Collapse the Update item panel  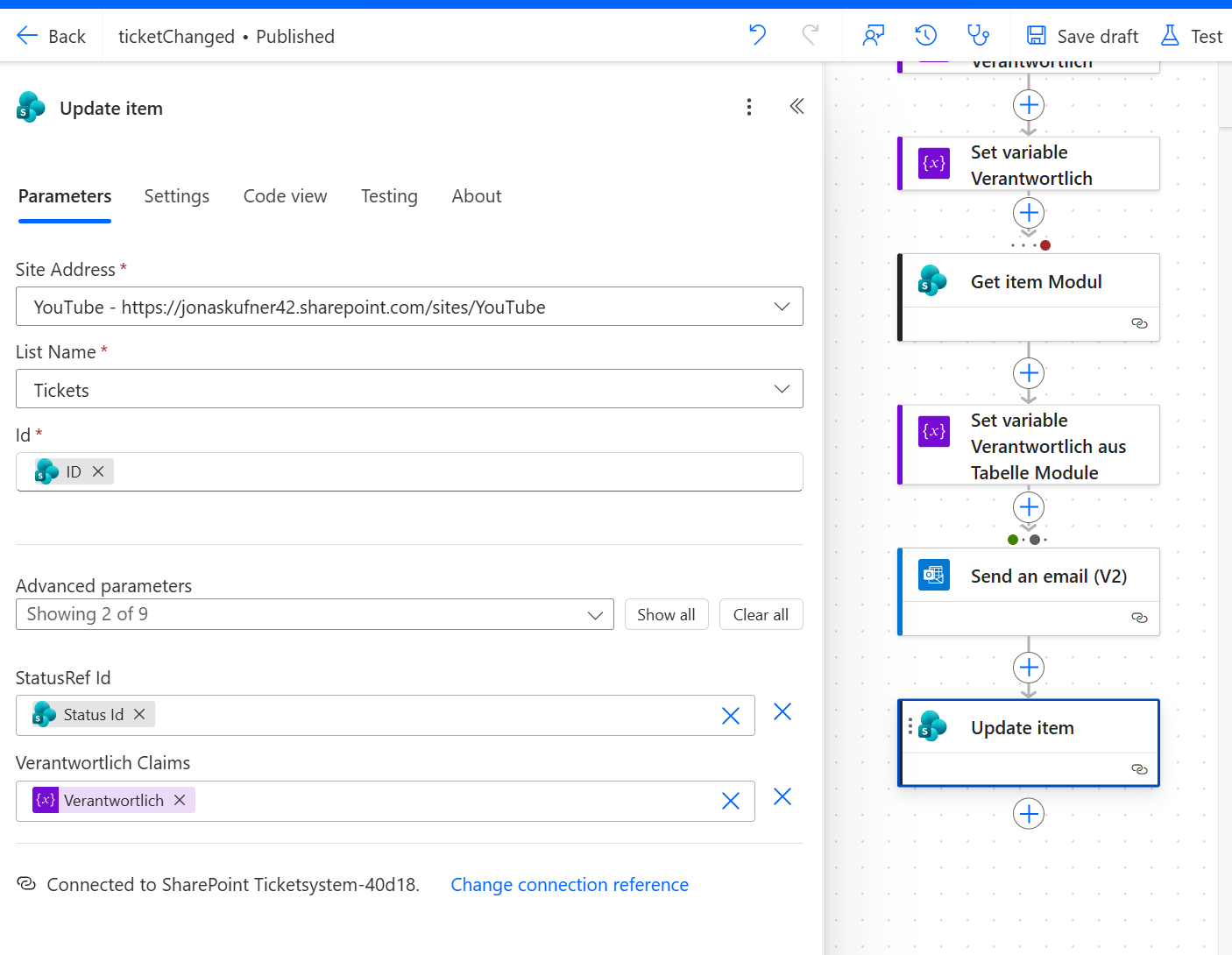[797, 107]
